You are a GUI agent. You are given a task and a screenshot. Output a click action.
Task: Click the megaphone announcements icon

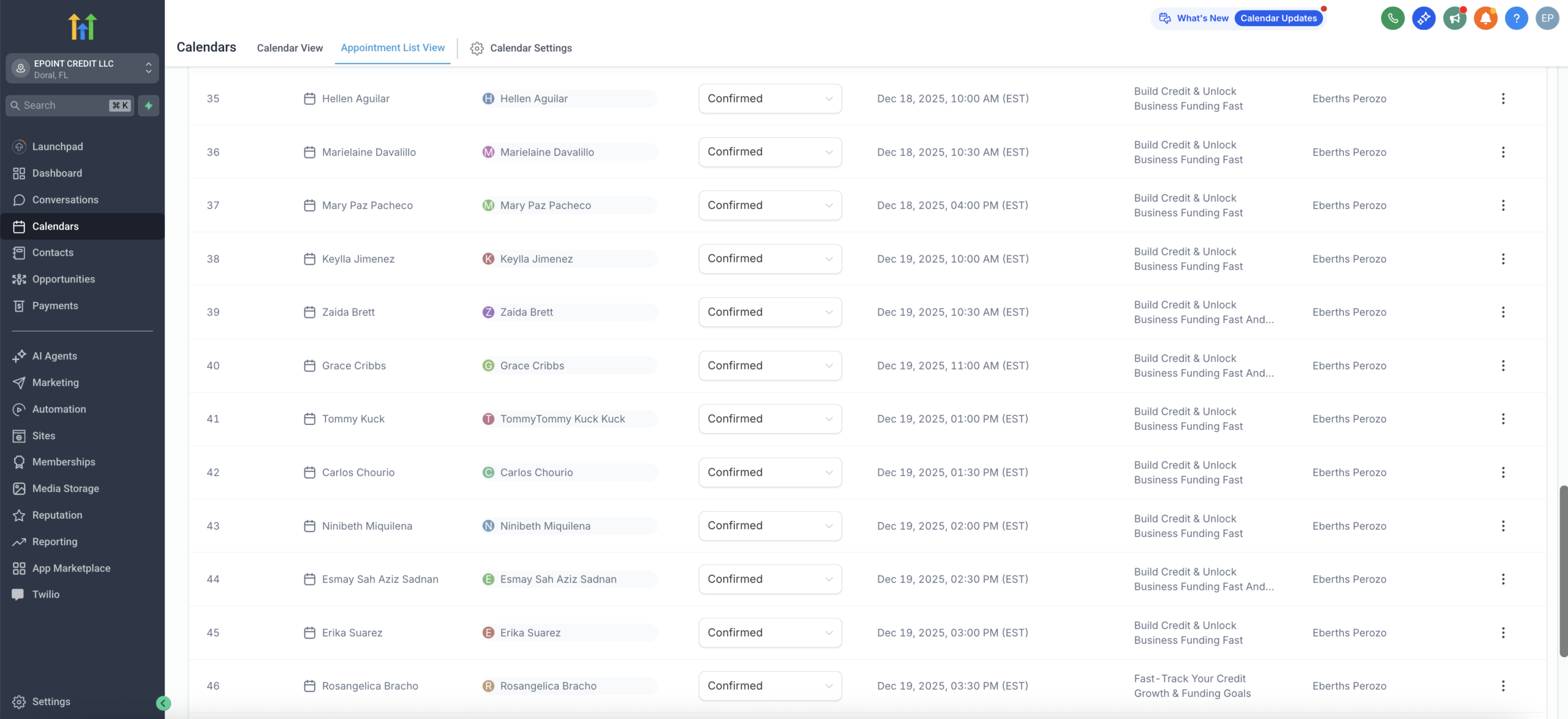coord(1454,18)
